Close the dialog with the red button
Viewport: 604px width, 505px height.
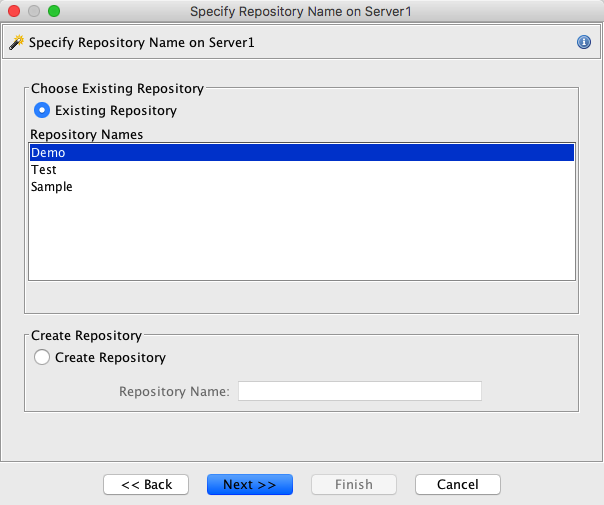[14, 11]
